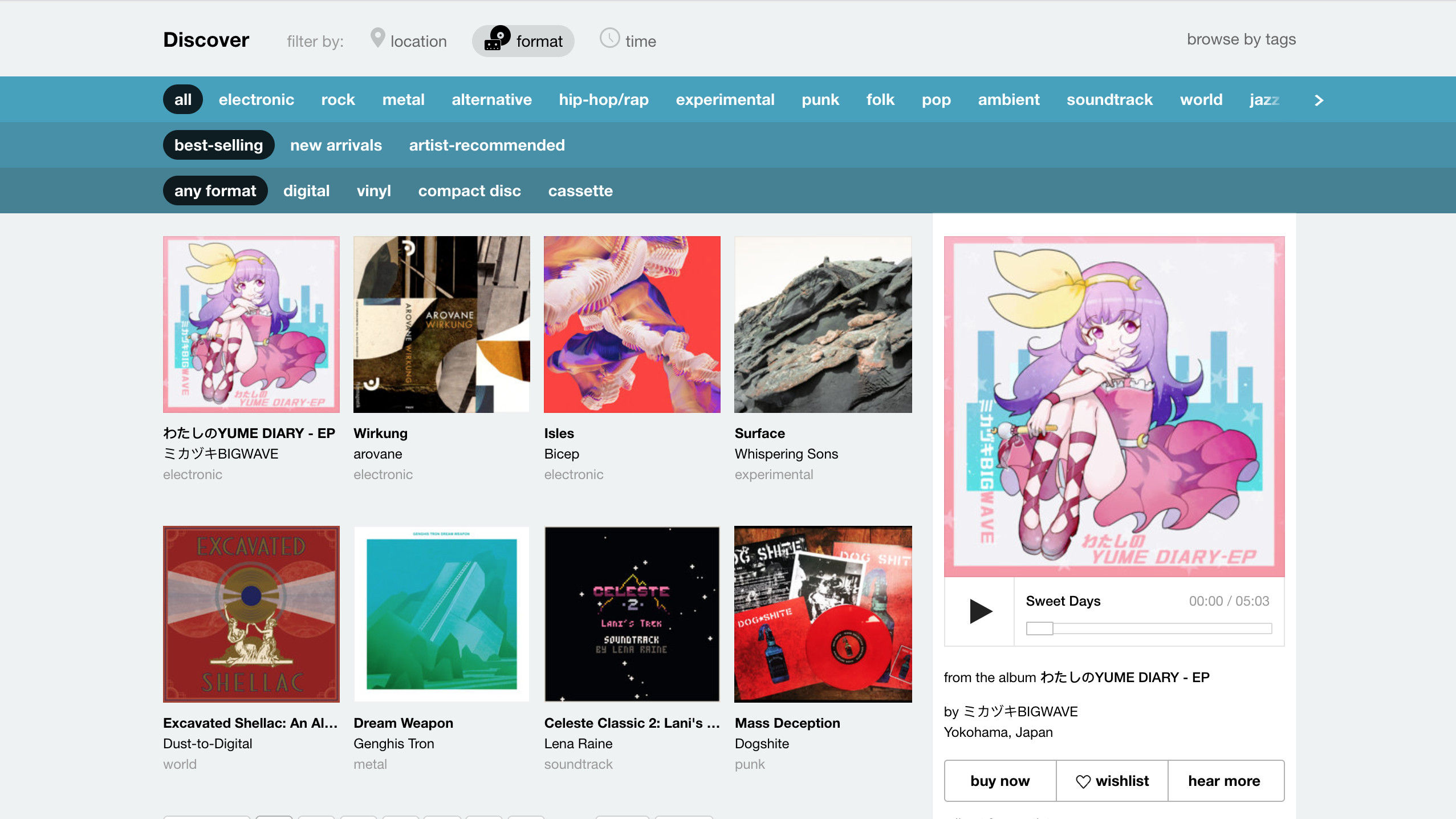Select the hip-hop/rap genre
Viewport: 1456px width, 819px height.
click(603, 99)
